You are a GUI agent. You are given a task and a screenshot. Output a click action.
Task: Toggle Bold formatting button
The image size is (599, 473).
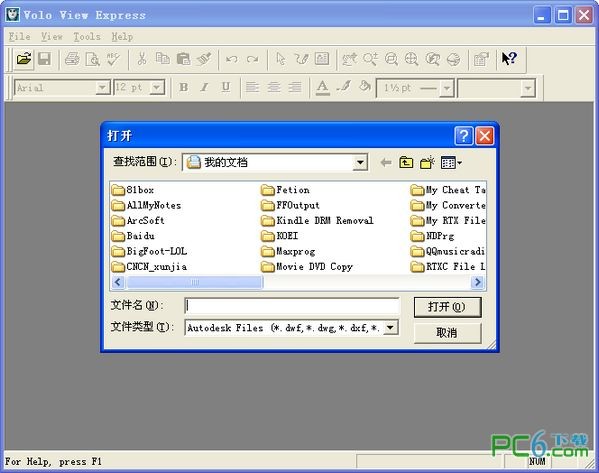[x=183, y=87]
